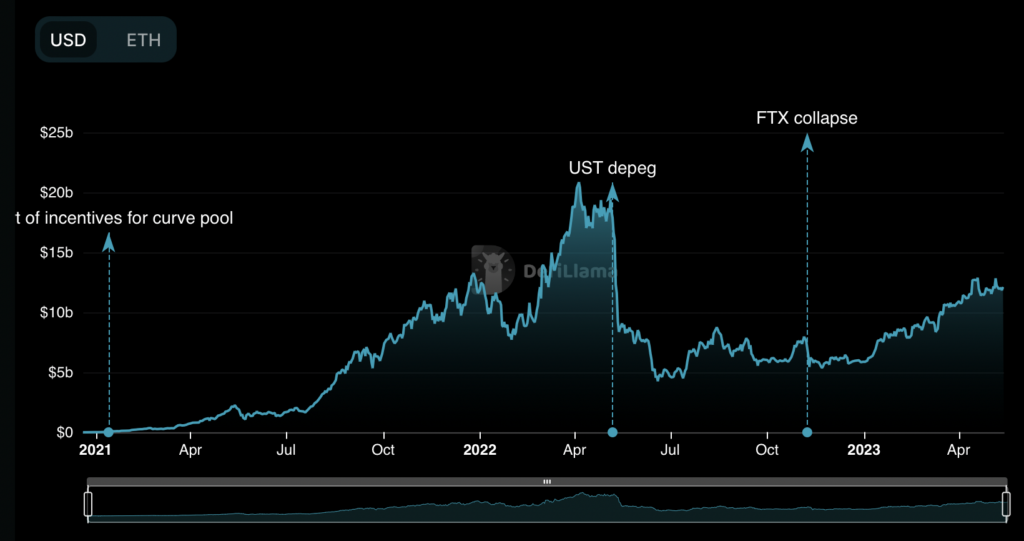This screenshot has width=1024, height=541.
Task: Click the DefiLlama watermark logo
Action: [490, 269]
